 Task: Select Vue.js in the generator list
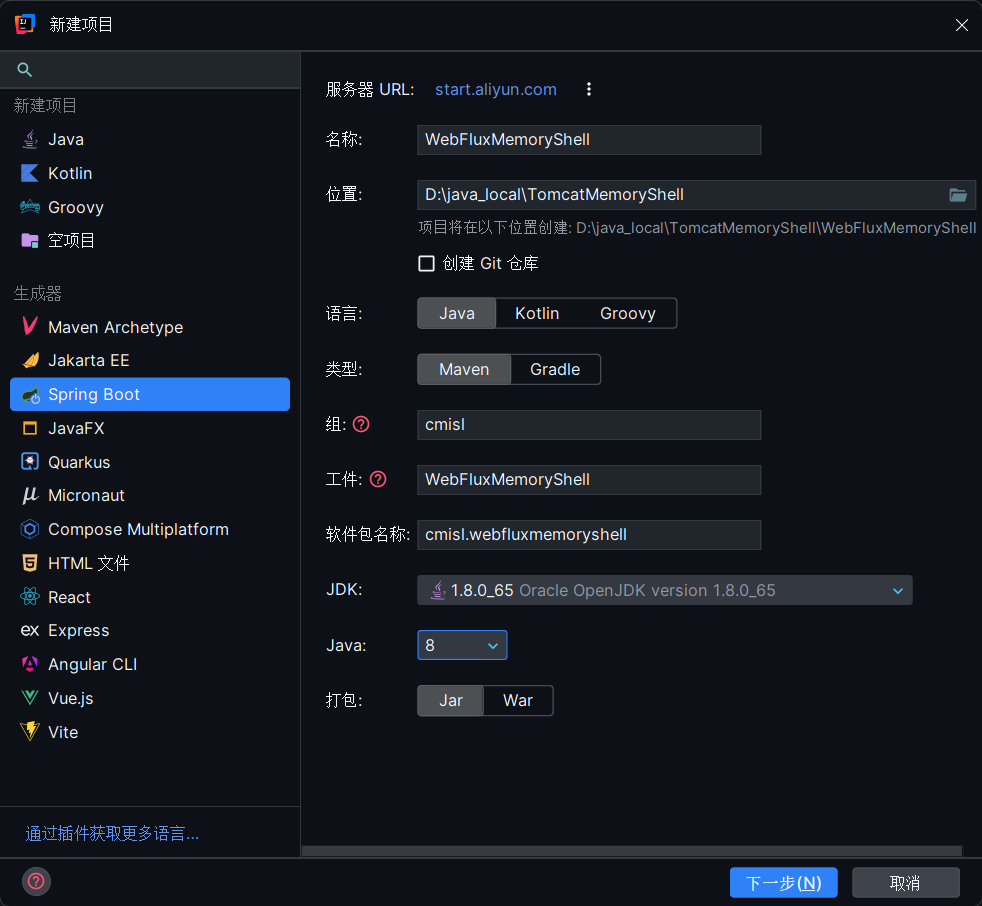(x=150, y=698)
